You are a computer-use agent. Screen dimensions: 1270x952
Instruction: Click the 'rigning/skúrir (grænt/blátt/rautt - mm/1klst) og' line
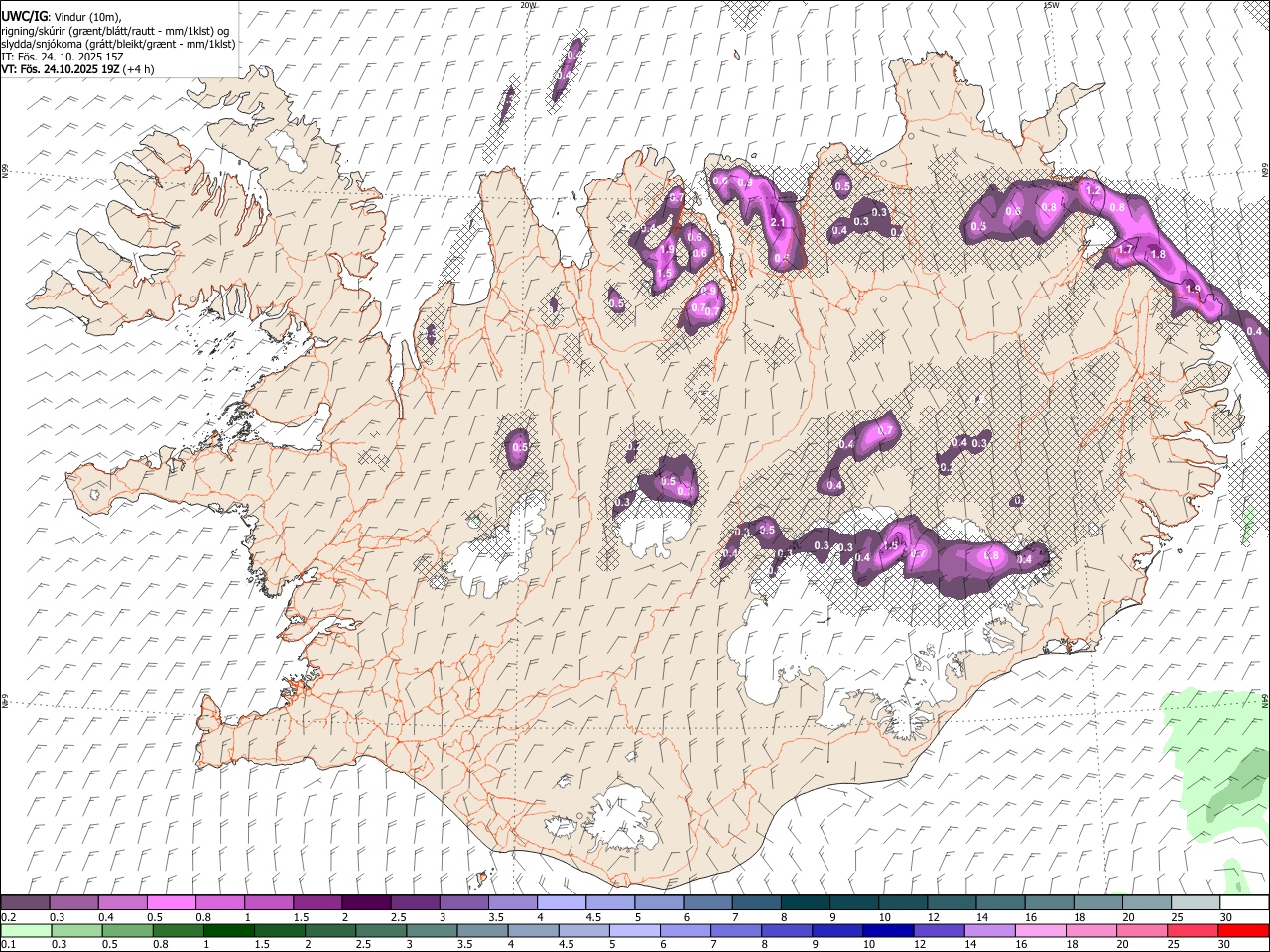(x=115, y=31)
